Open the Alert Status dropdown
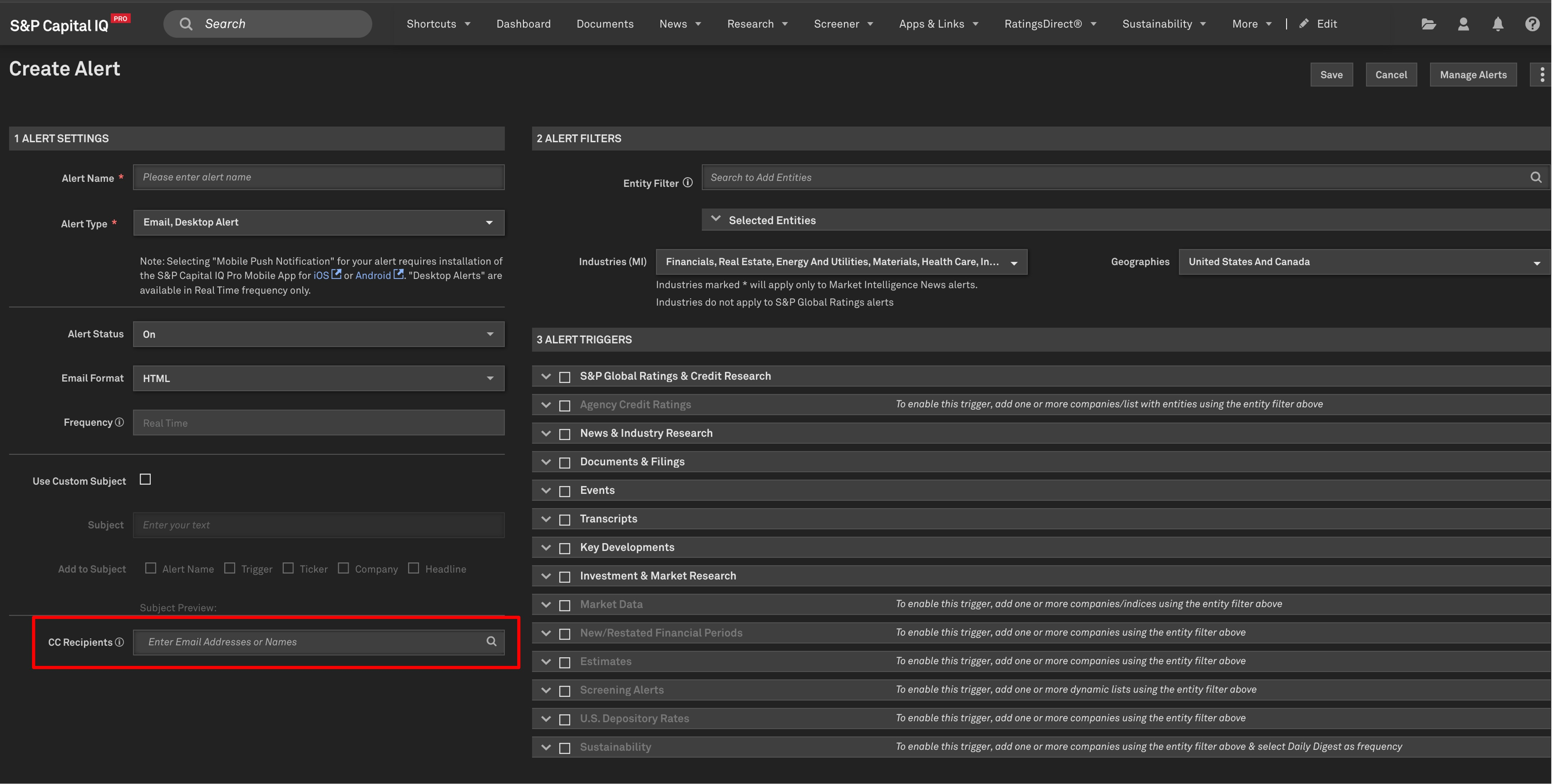 [x=319, y=334]
